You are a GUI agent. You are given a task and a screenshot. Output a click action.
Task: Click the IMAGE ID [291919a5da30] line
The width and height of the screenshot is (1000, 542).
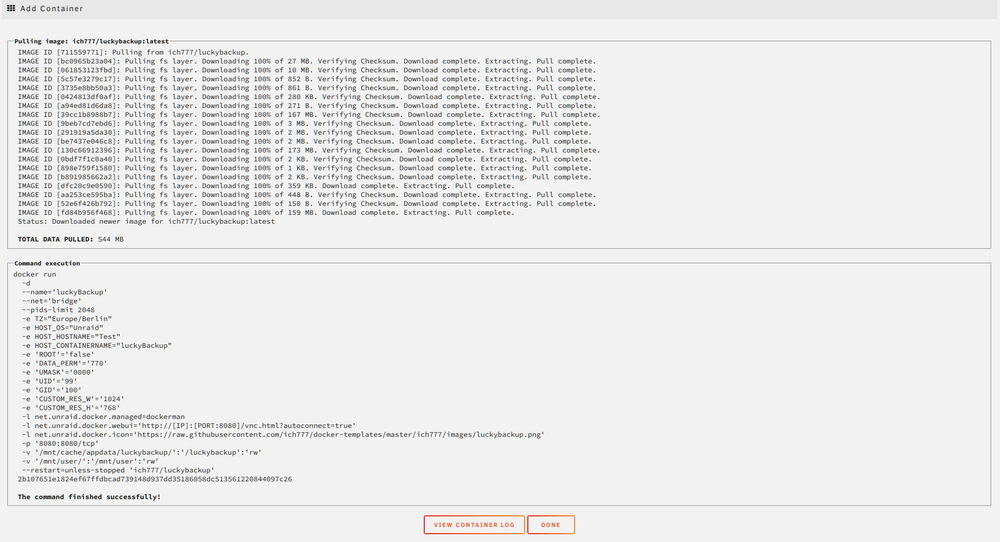click(305, 133)
